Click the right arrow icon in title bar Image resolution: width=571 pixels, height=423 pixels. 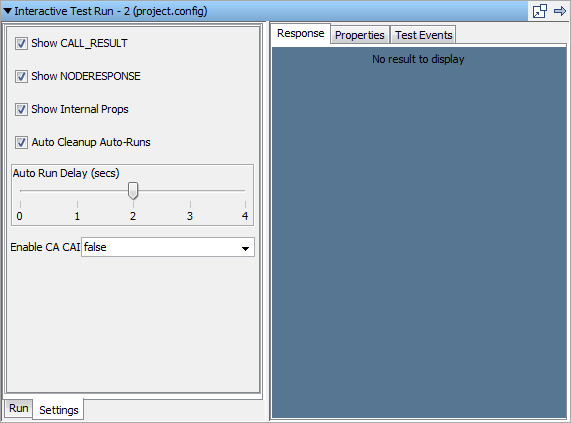click(560, 11)
